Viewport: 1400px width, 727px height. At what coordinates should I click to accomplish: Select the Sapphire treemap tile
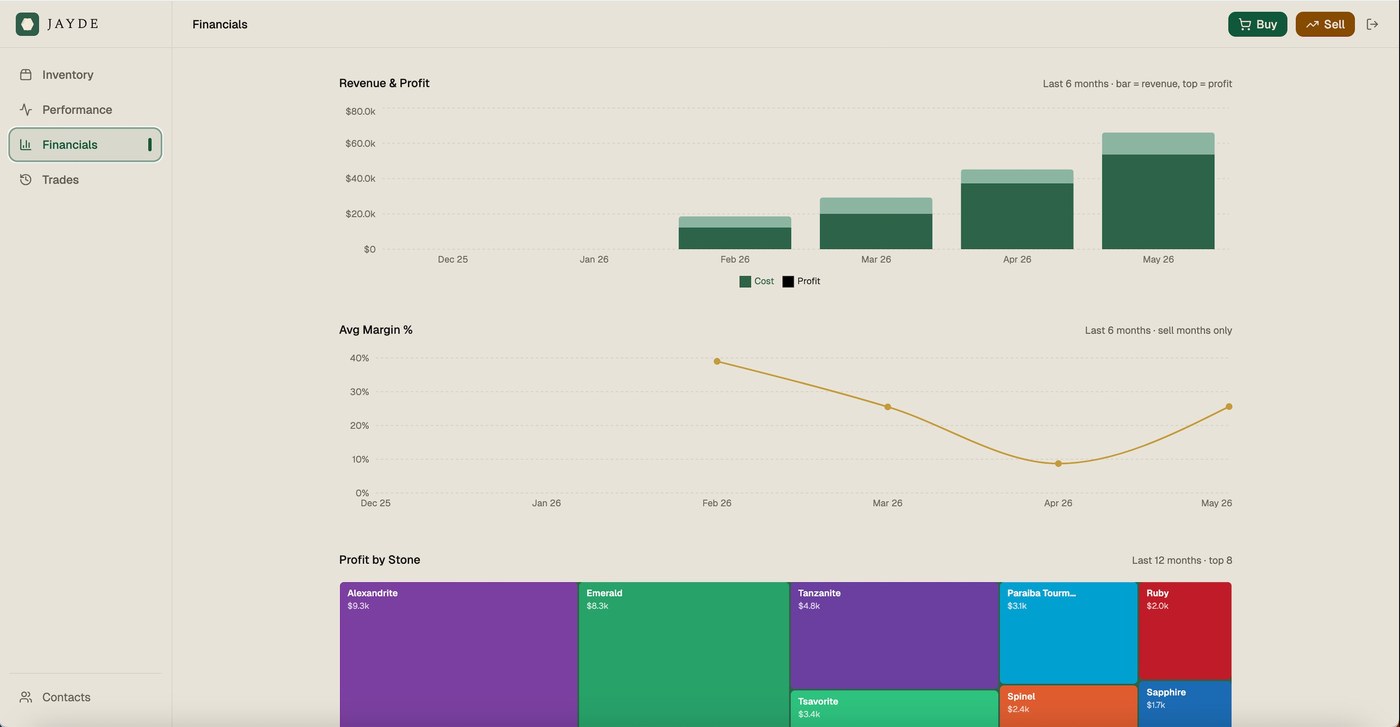pos(1185,704)
